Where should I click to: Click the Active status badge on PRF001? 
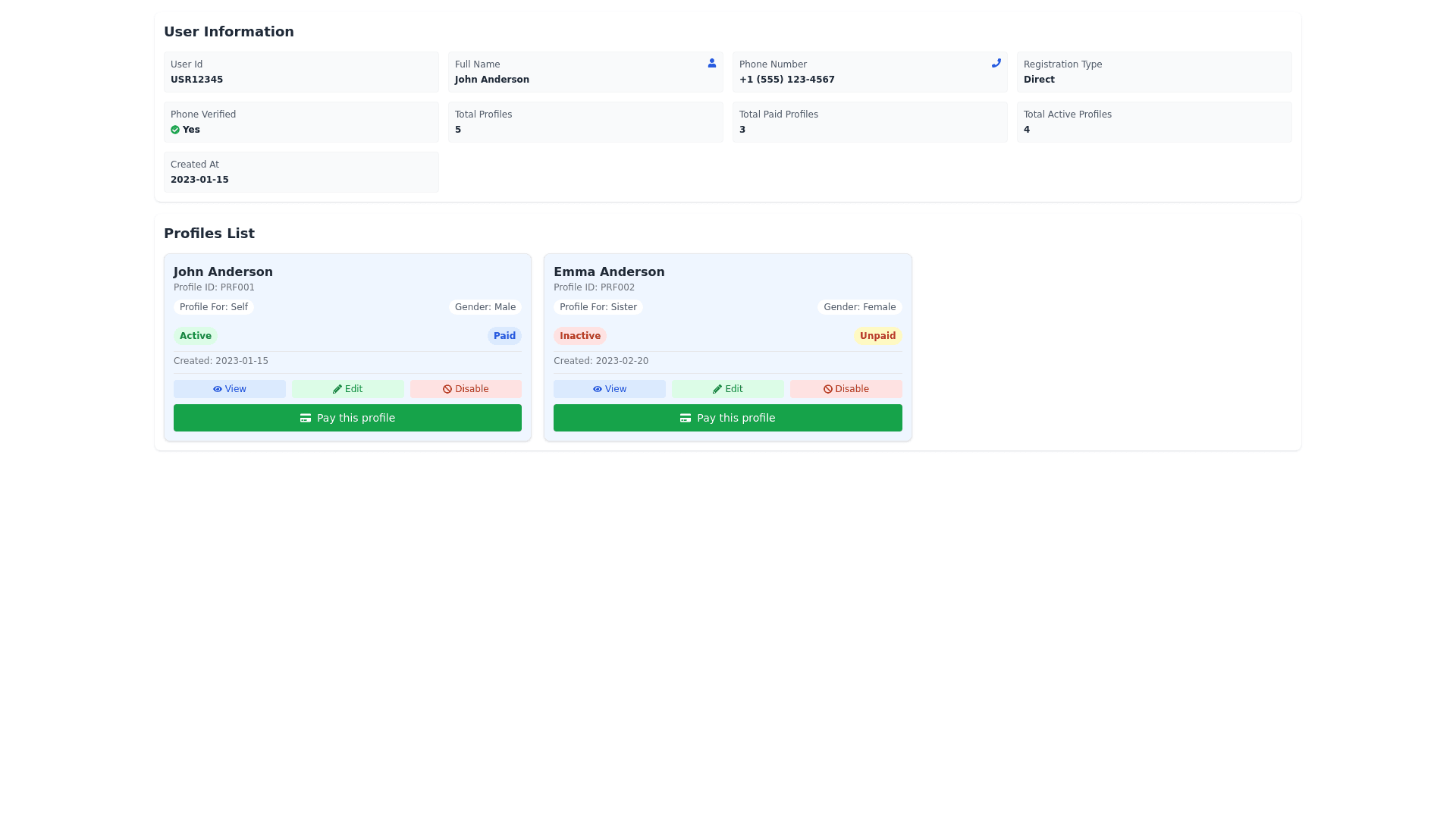[195, 336]
